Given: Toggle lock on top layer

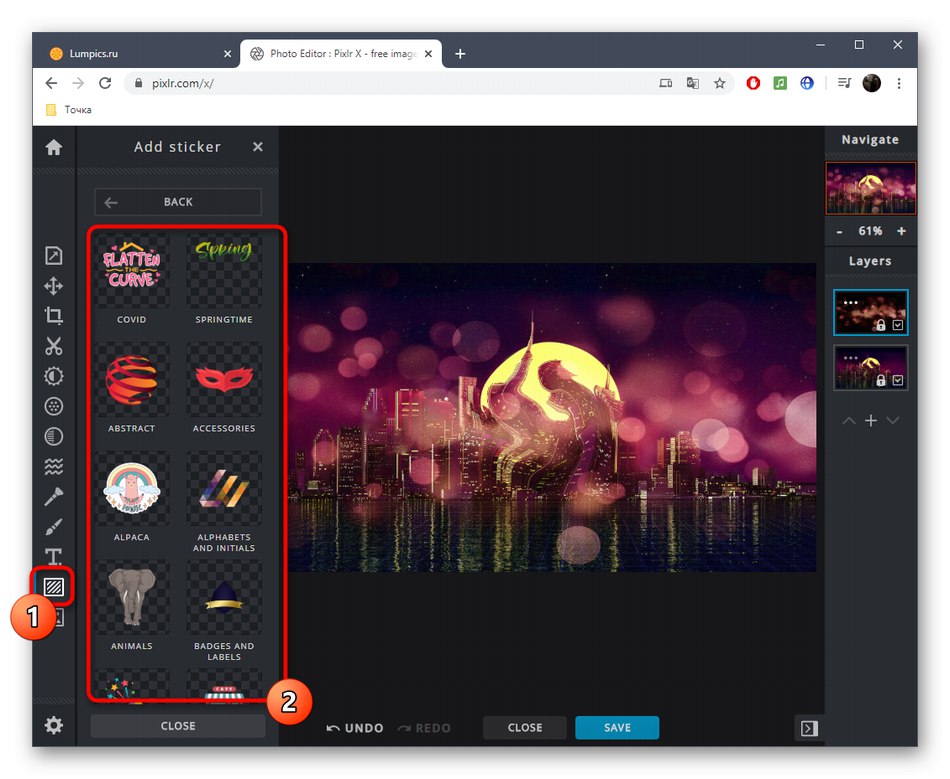Looking at the screenshot, I should coord(881,325).
